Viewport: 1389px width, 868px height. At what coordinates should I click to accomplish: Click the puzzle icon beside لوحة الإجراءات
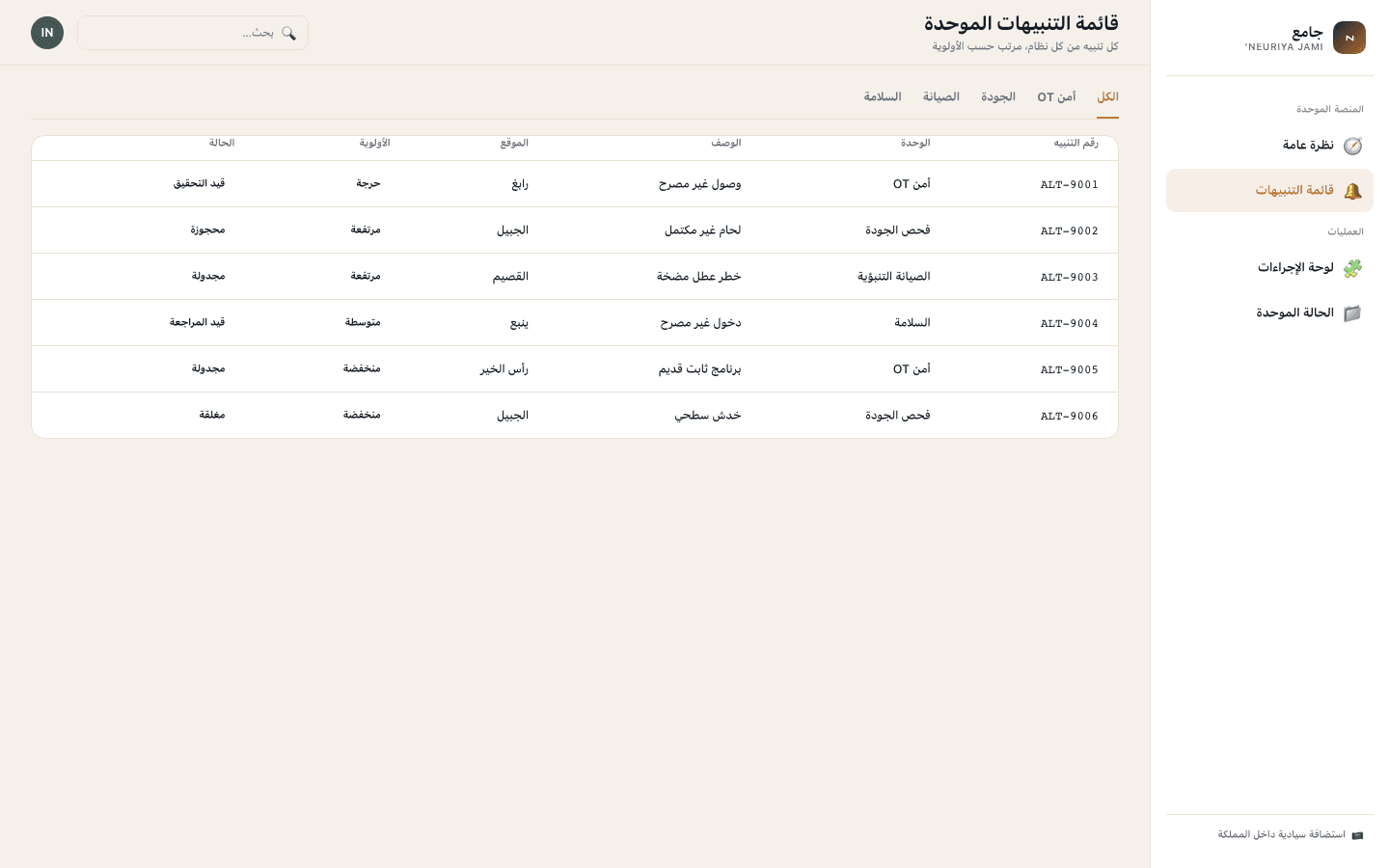click(1352, 268)
